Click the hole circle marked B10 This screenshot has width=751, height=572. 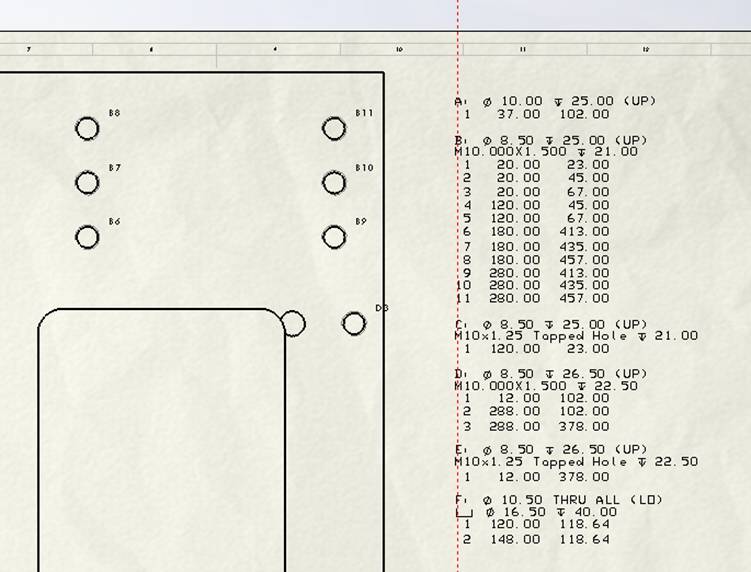334,182
